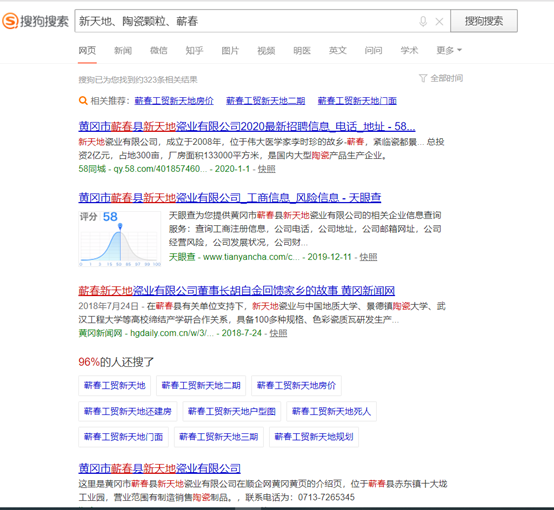This screenshot has height=510, width=554.
Task: Click suggestion chip 蕲春工贸新天地死人
Action: pos(331,411)
